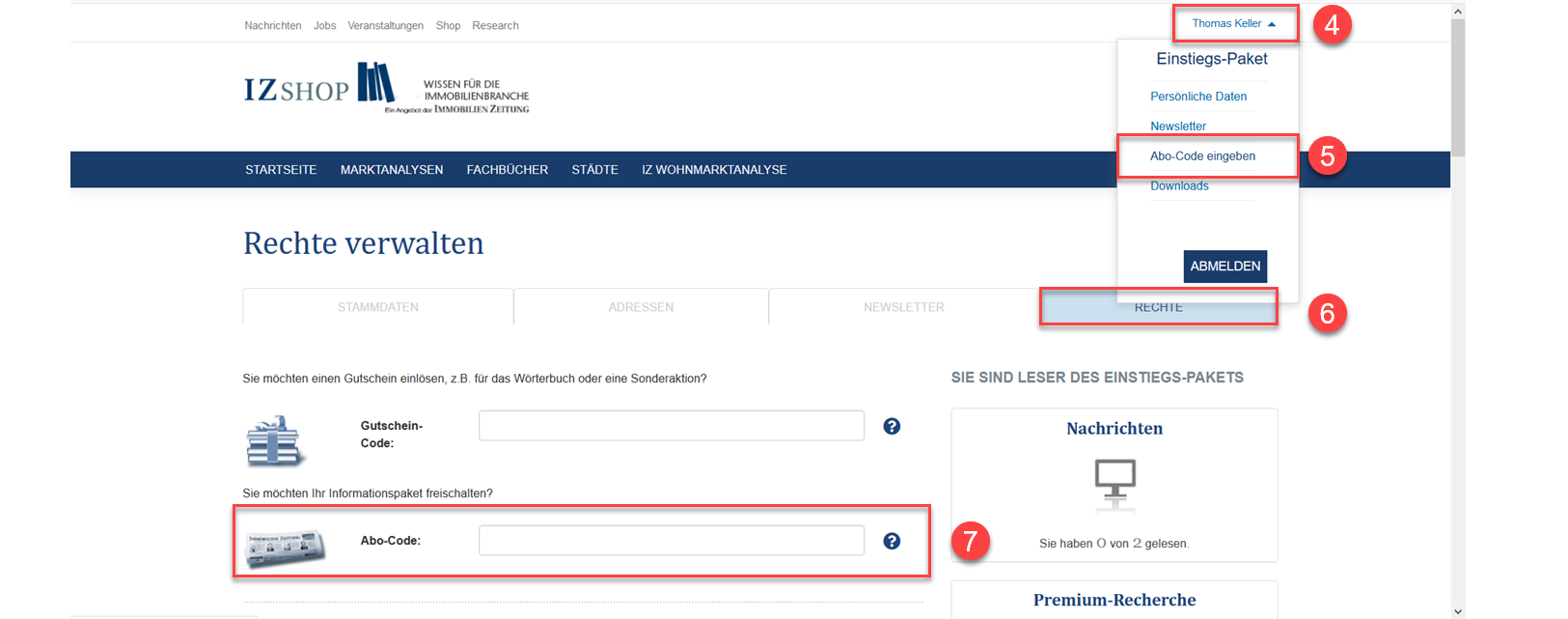Viewport: 1568px width, 619px height.
Task: Click help icon next to Gutschein-Code field
Action: click(892, 426)
